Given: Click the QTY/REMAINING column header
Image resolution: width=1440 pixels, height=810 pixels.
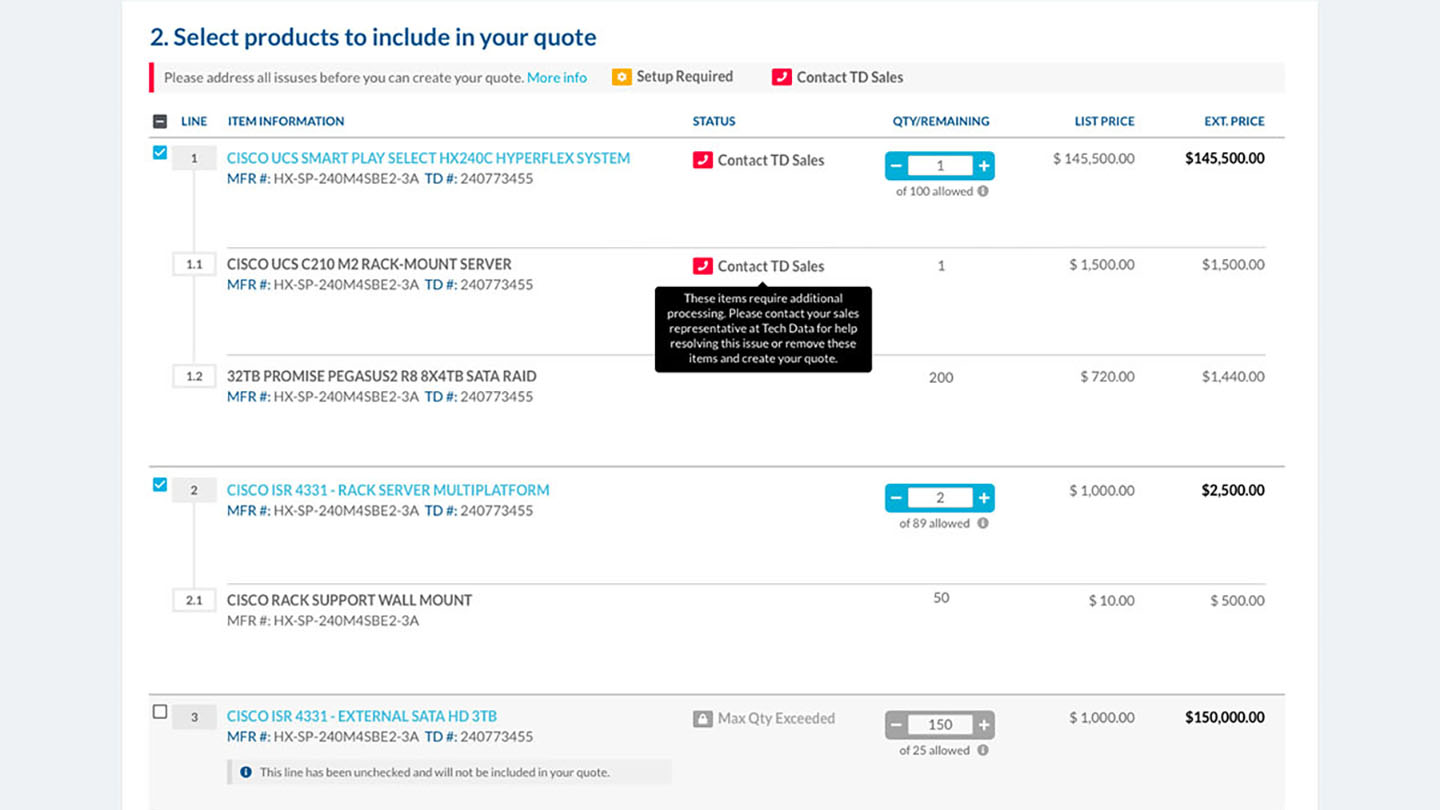Looking at the screenshot, I should [941, 121].
